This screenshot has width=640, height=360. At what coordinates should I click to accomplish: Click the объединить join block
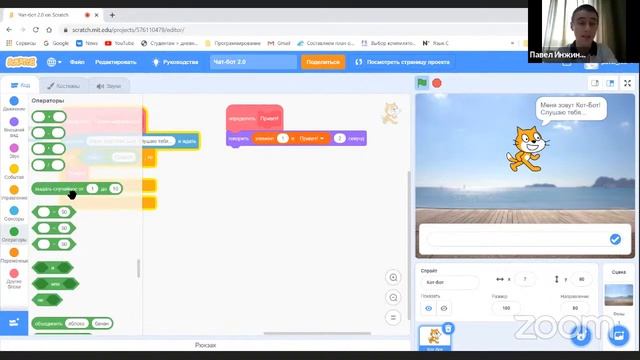(x=72, y=323)
